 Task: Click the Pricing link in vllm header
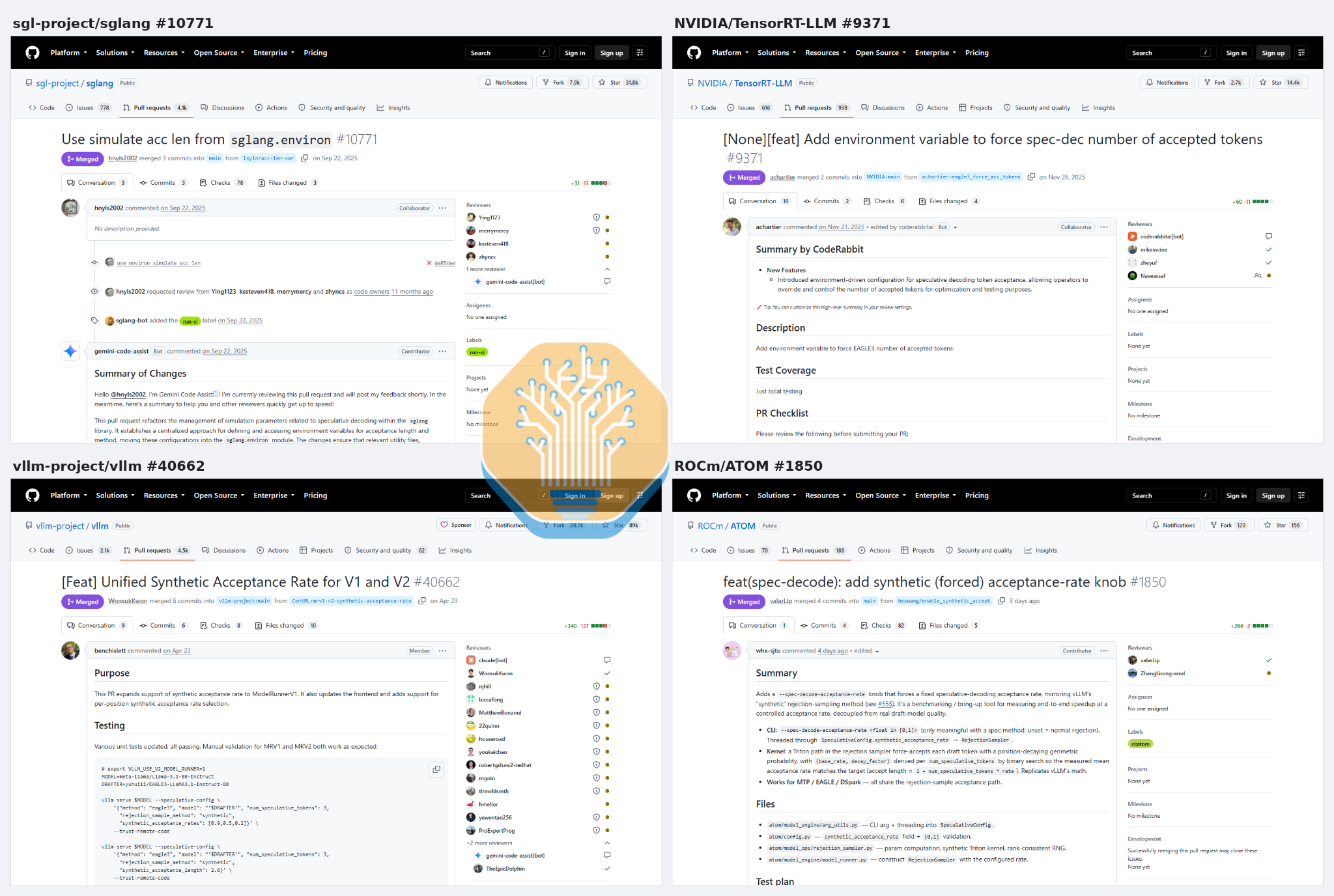(315, 496)
